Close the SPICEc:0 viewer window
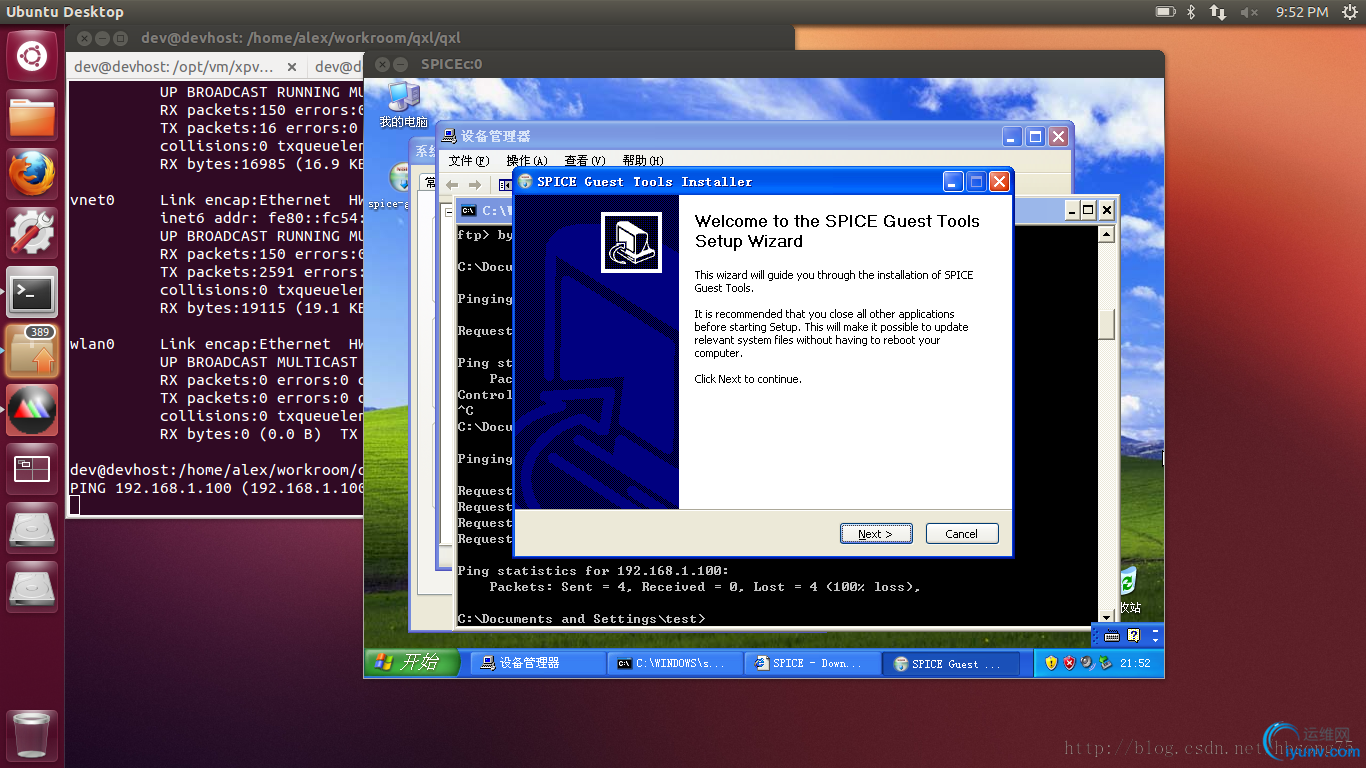 point(380,64)
